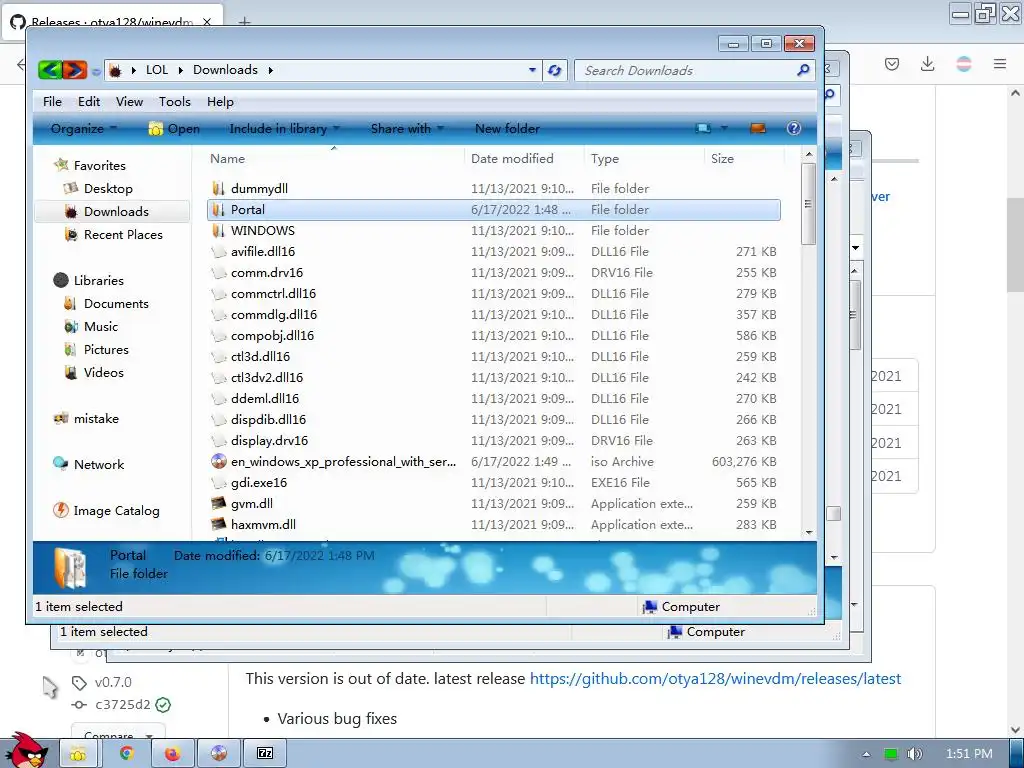Select the display.drv16 file
The height and width of the screenshot is (768, 1024).
point(269,441)
